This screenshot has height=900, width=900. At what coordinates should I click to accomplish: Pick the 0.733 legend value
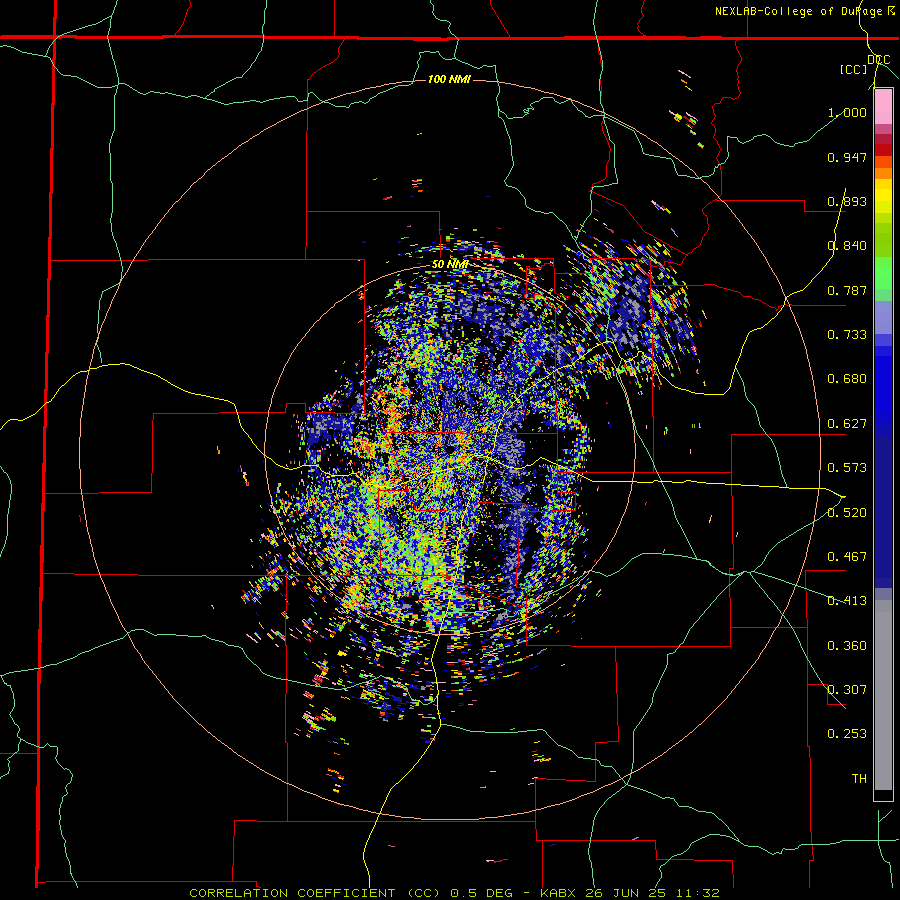pyautogui.click(x=847, y=335)
